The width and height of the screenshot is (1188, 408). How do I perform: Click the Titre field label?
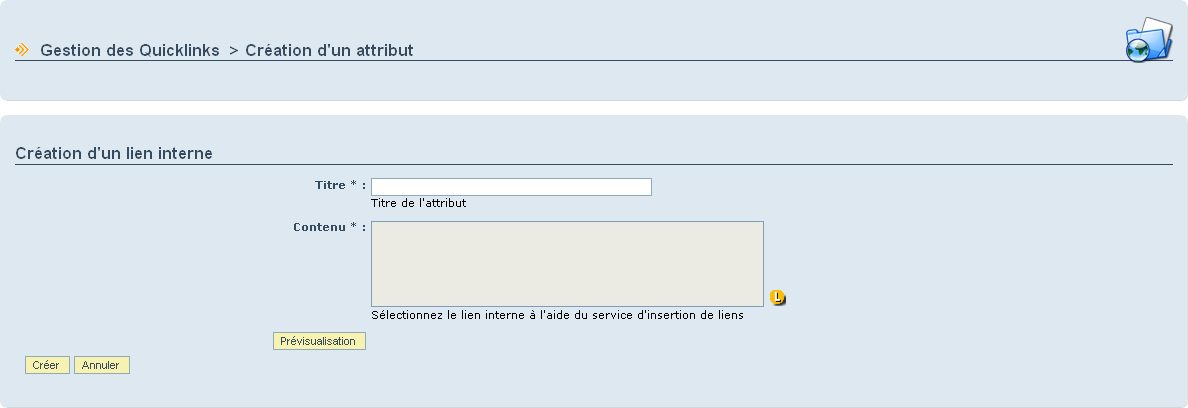[330, 185]
